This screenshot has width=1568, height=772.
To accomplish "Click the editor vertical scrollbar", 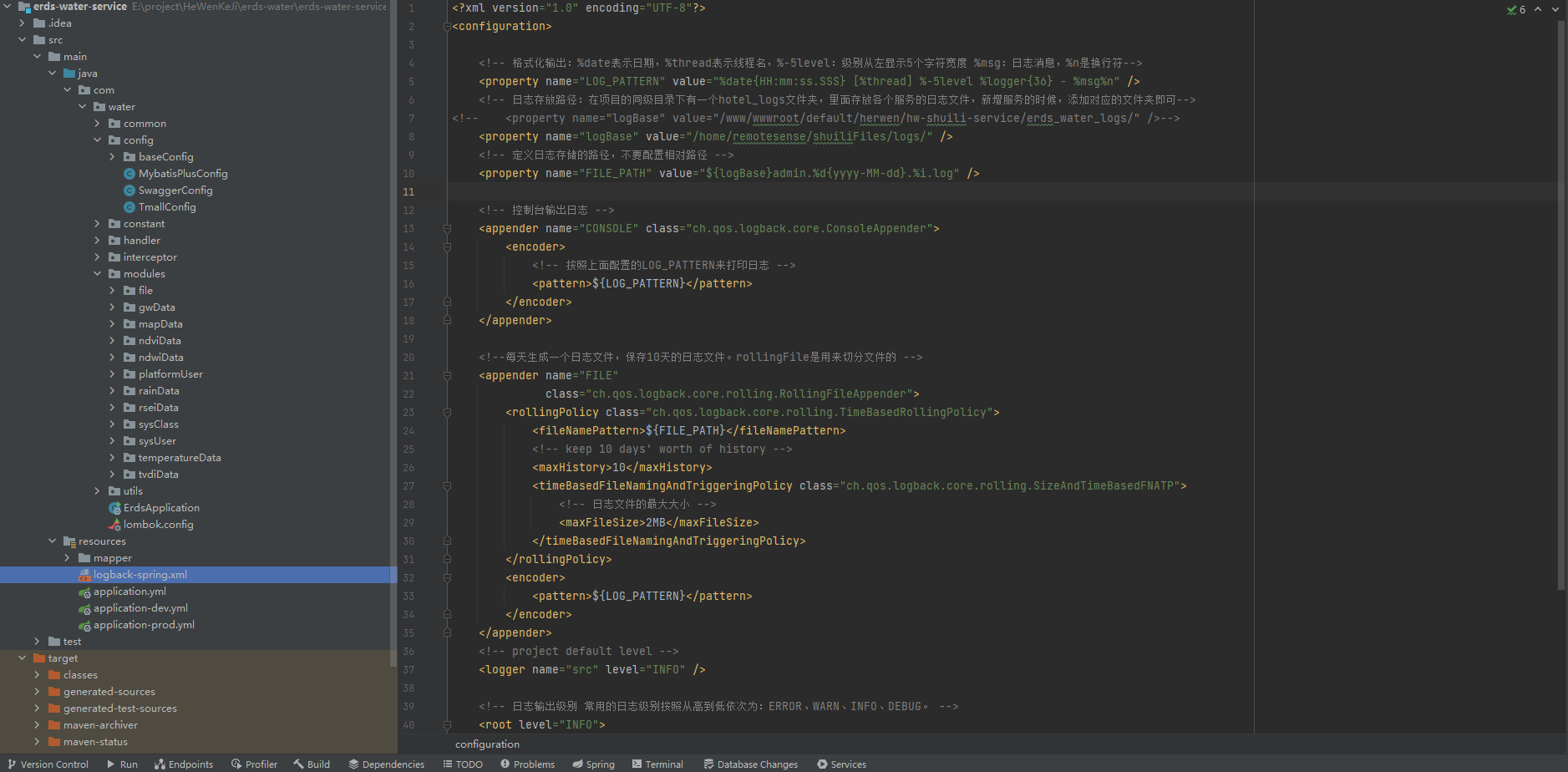I will pyautogui.click(x=1561, y=305).
